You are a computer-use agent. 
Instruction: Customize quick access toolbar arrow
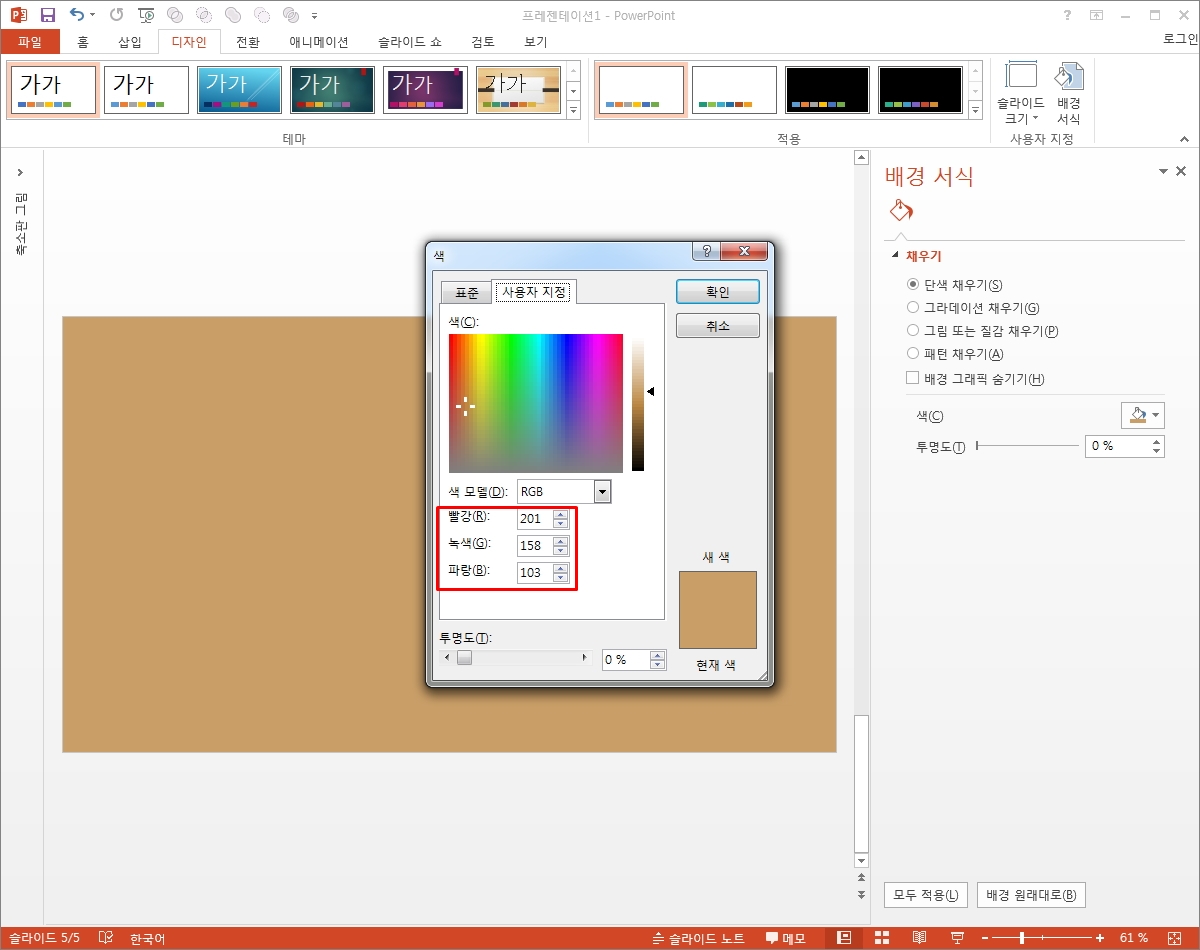pyautogui.click(x=315, y=16)
